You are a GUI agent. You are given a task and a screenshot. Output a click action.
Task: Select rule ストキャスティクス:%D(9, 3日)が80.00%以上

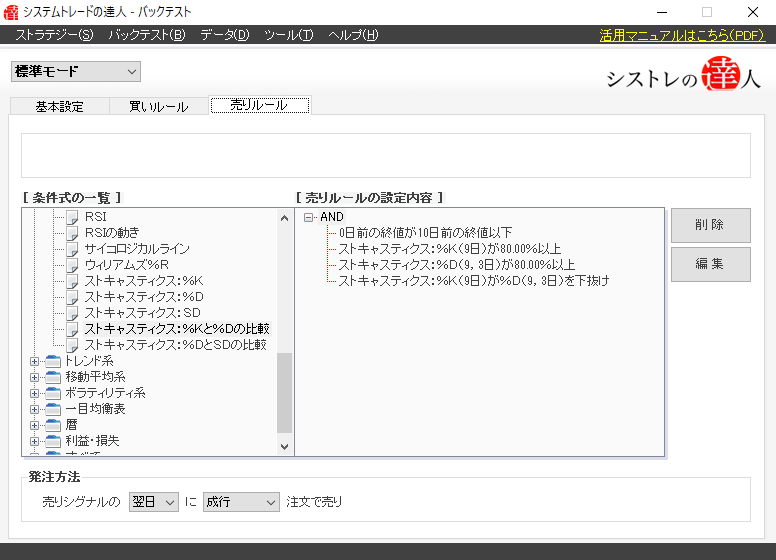click(x=456, y=265)
